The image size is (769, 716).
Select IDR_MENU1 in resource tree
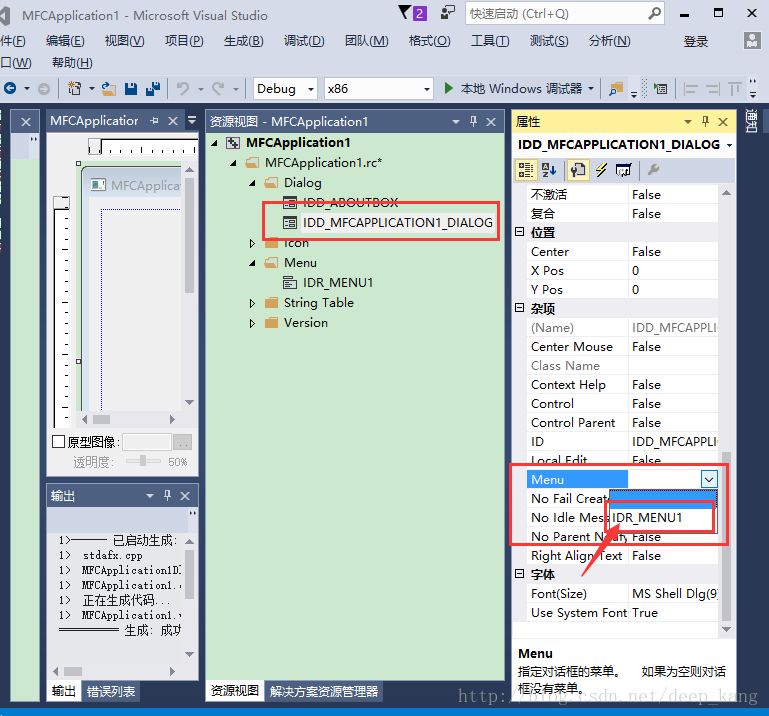tap(338, 283)
